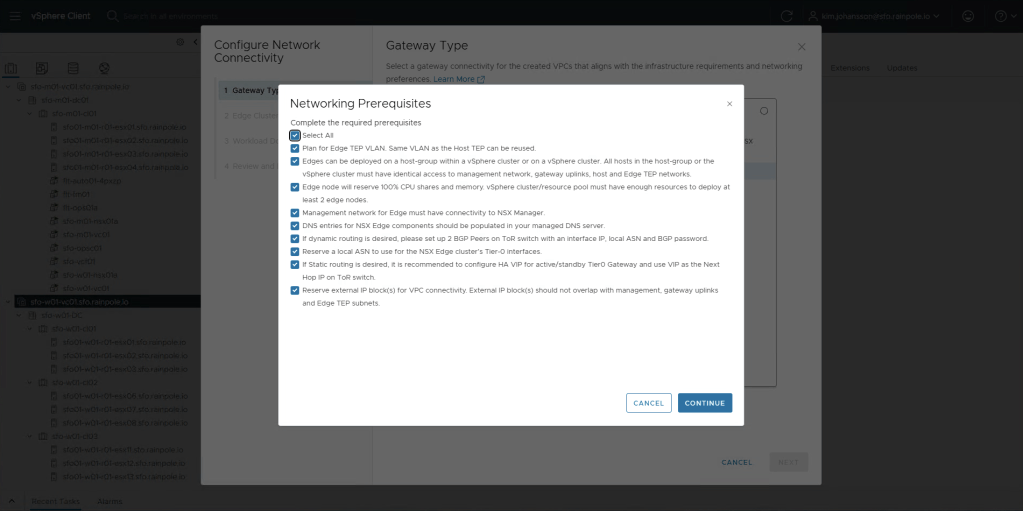Open the kim.johansson user account dropdown

tap(875, 16)
